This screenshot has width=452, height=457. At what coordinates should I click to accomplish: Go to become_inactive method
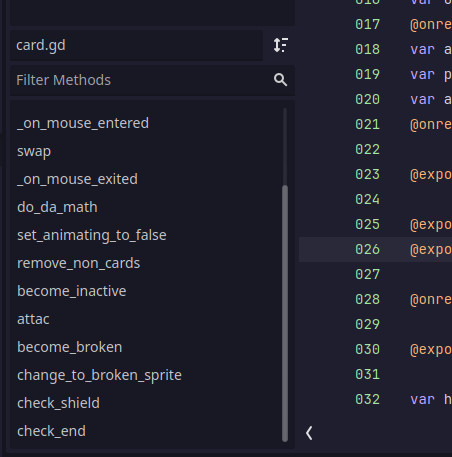pos(71,291)
